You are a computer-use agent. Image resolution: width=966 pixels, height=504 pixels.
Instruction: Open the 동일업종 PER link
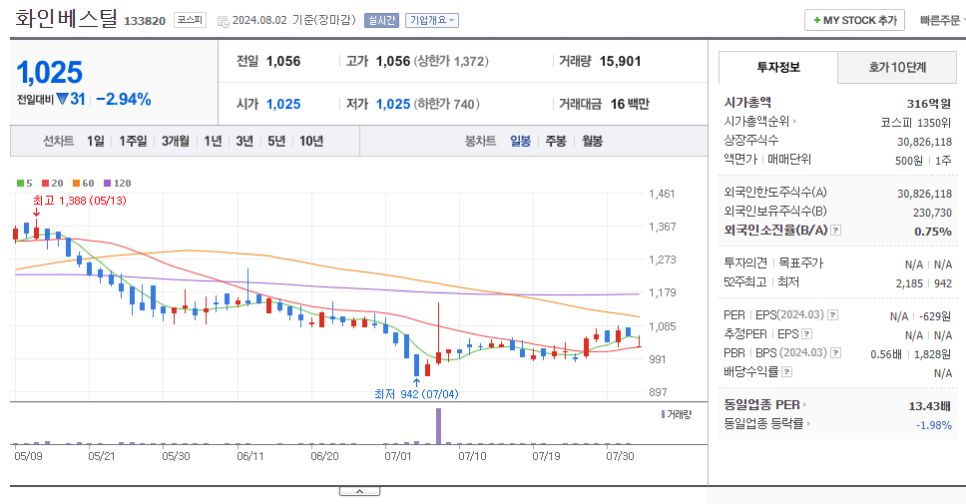coord(762,405)
